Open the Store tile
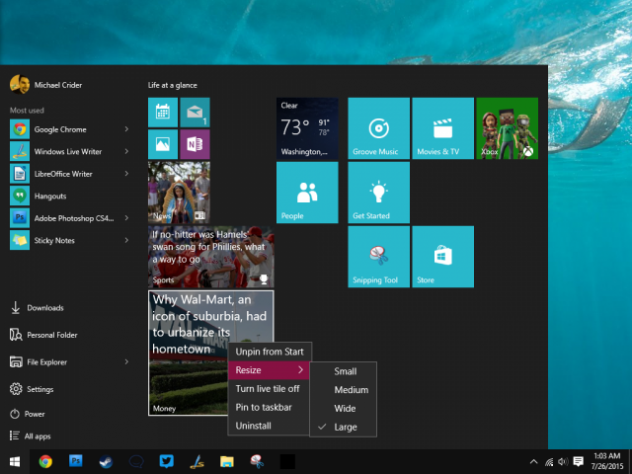Screen dimensions: 632x474 442,257
